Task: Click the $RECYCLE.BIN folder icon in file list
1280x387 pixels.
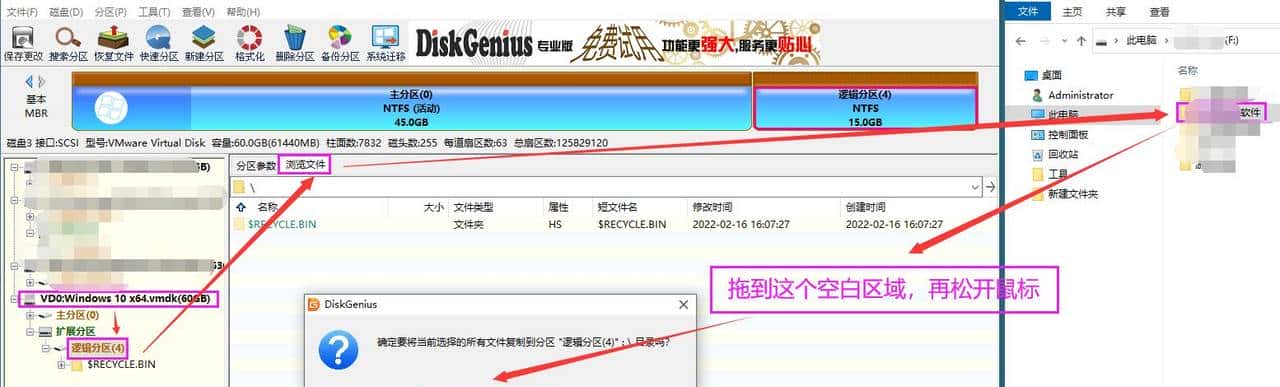Action: pyautogui.click(x=239, y=224)
